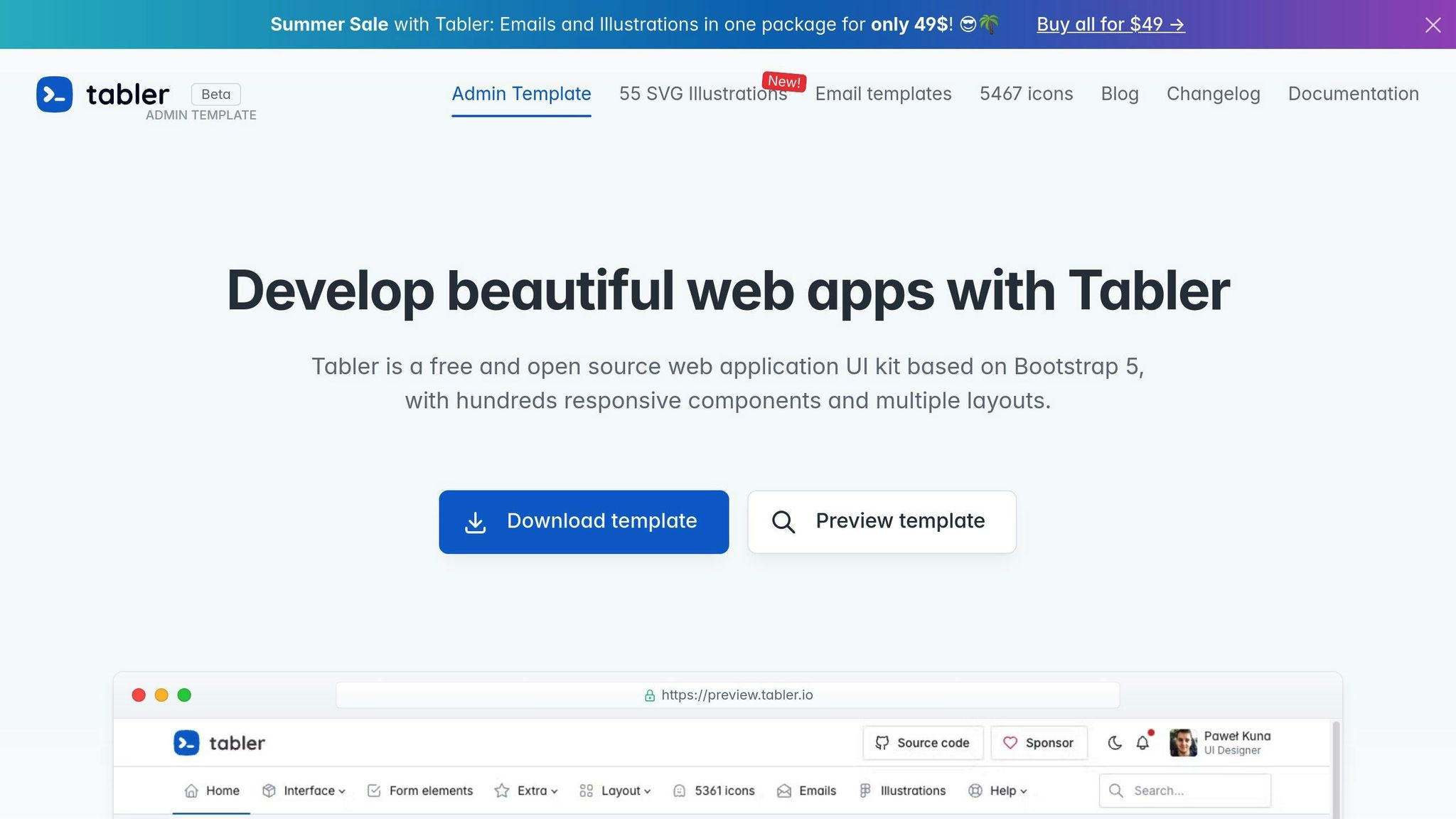Open notifications via the bell icon
Screen dimensions: 1456x819
(x=1142, y=742)
